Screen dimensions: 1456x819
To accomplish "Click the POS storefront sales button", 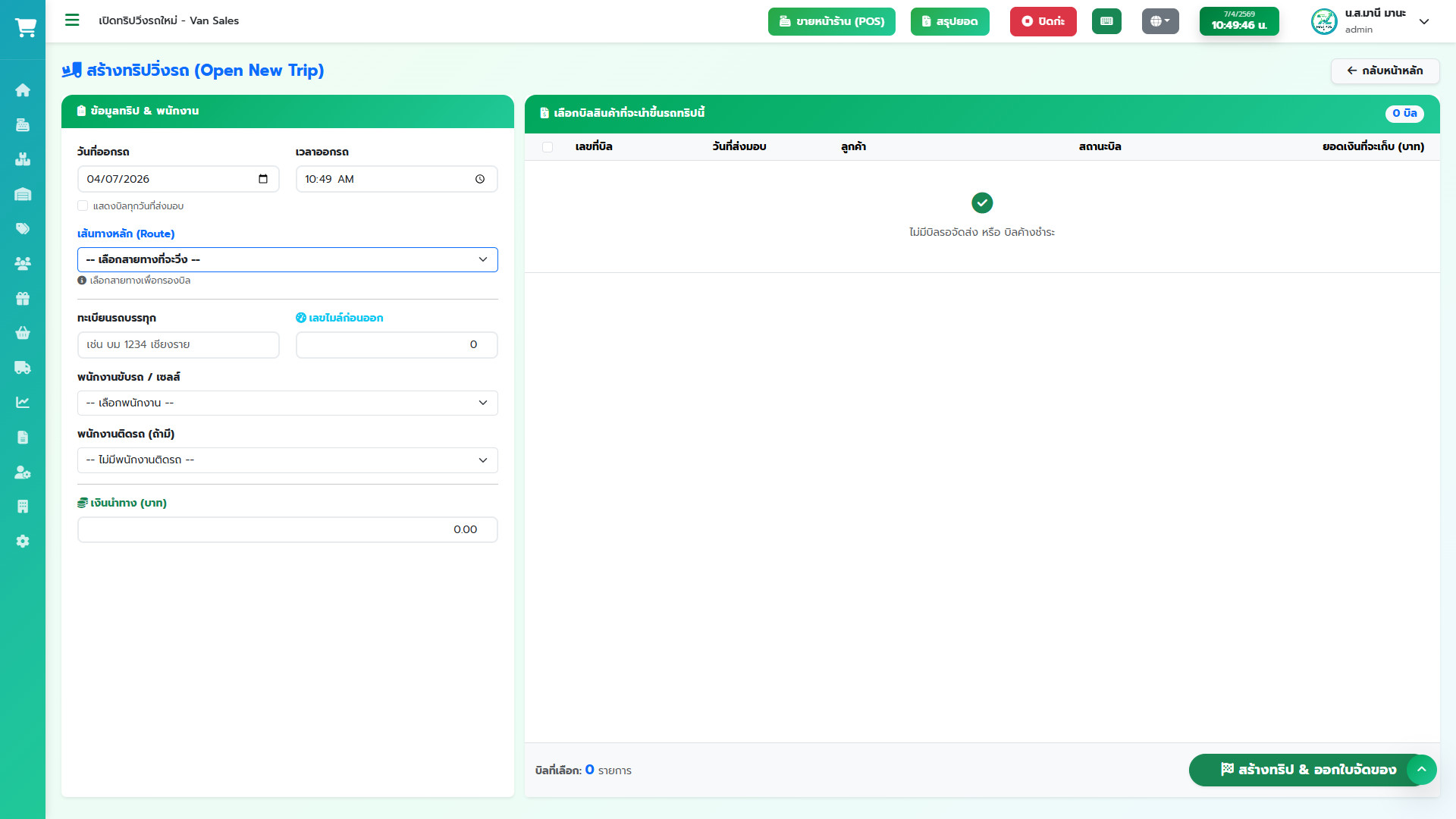I will 831,21.
